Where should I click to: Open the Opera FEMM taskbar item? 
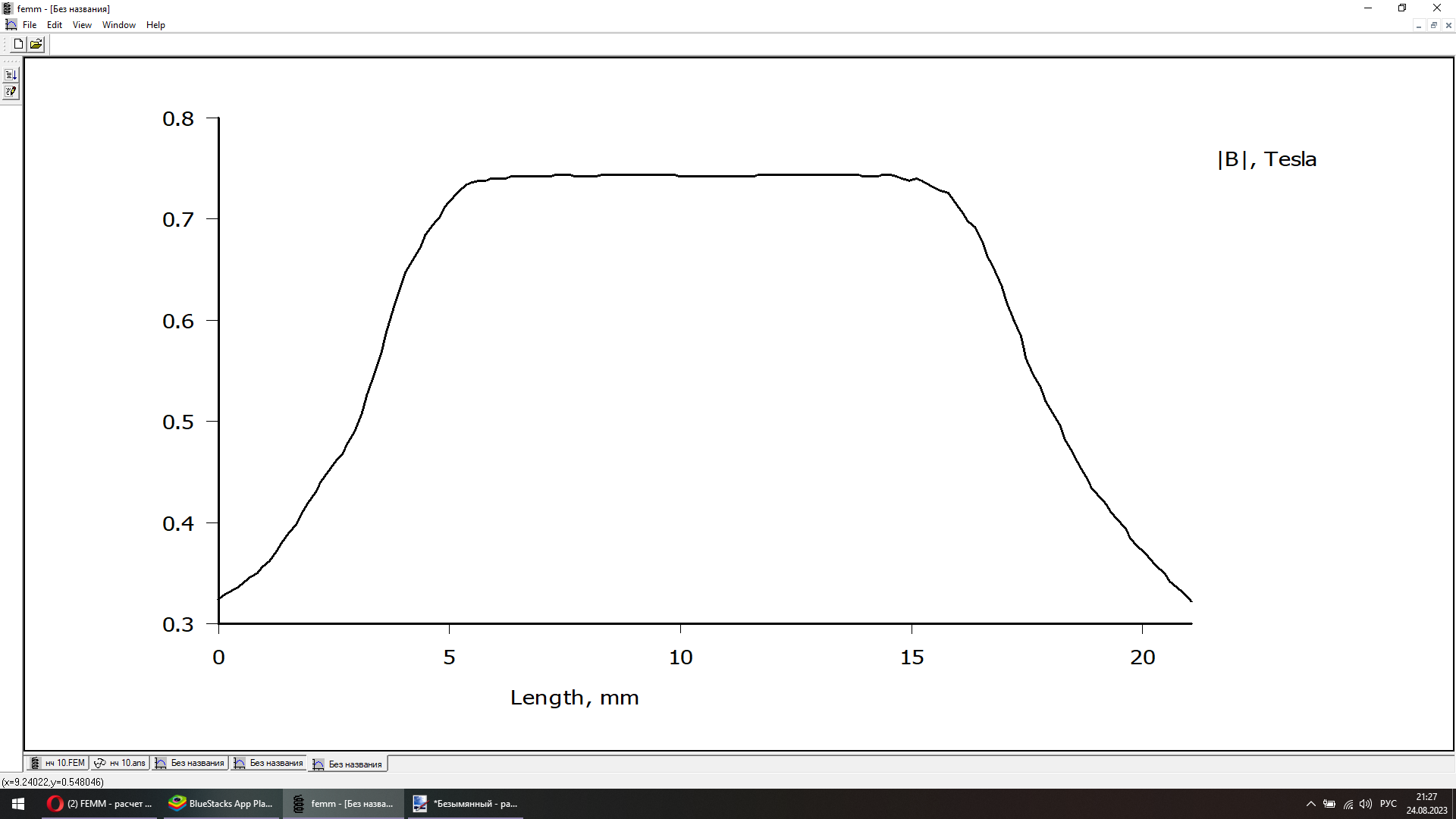(x=99, y=804)
